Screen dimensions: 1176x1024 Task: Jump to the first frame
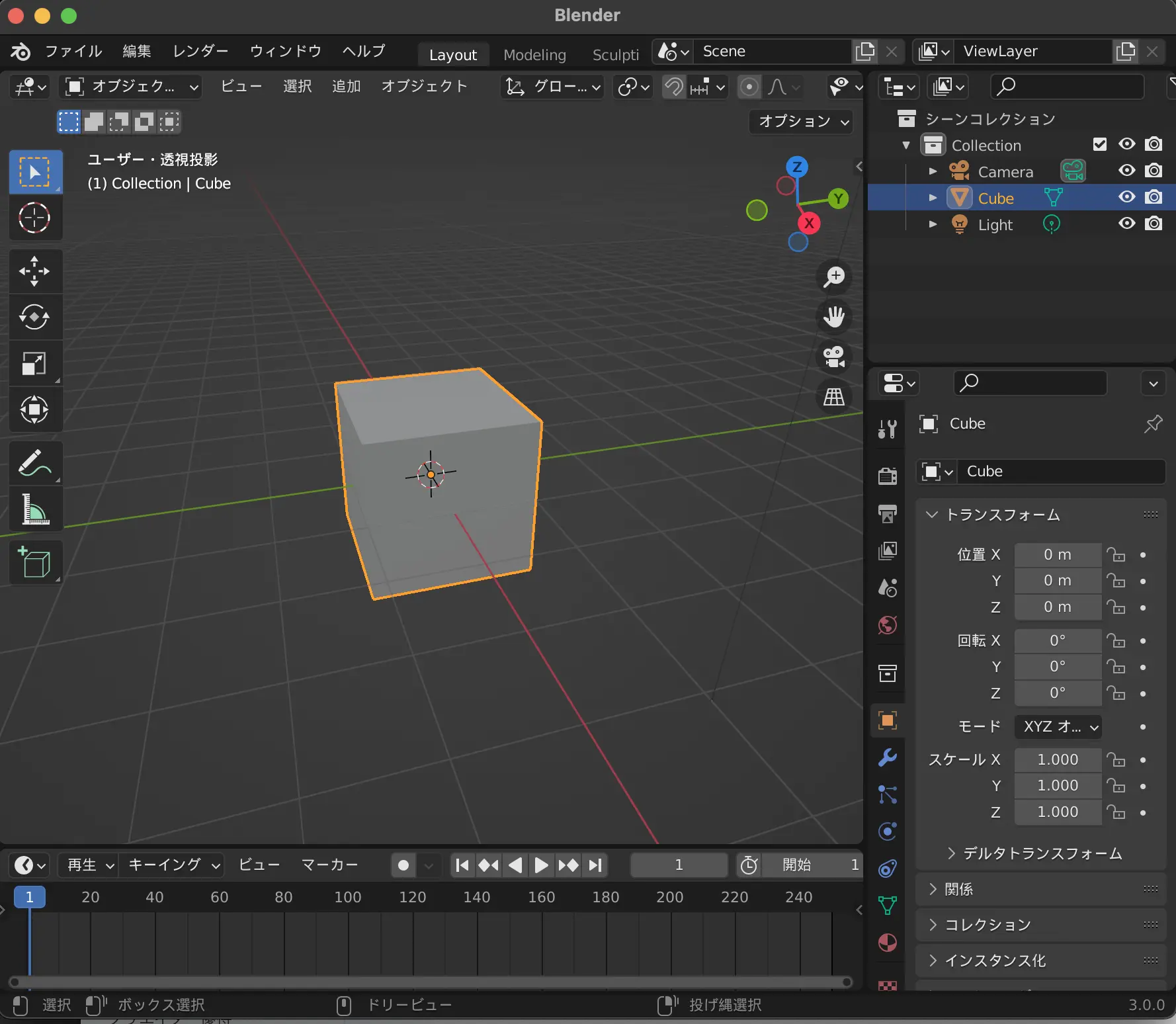[462, 865]
